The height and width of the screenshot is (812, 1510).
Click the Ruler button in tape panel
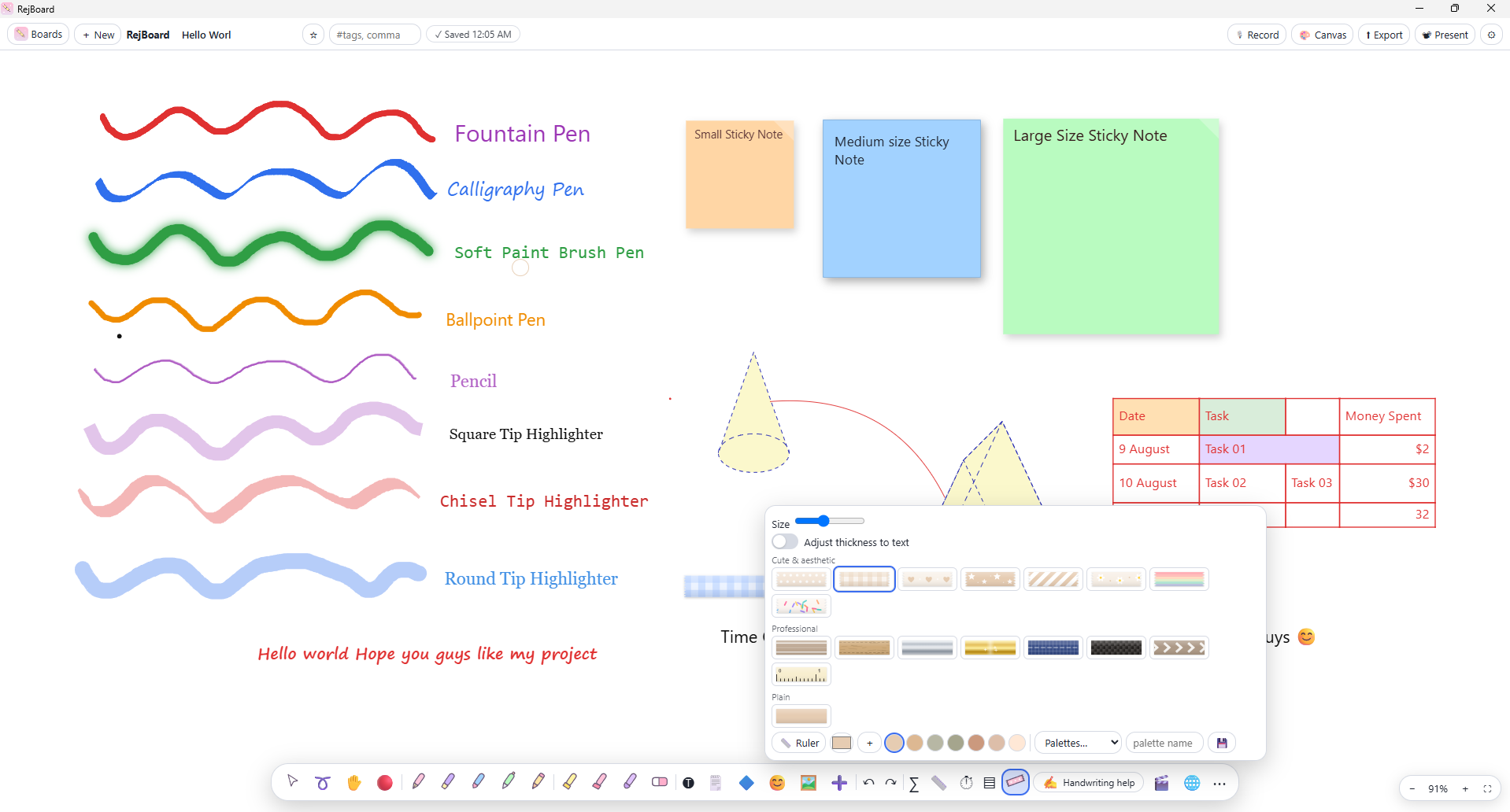[x=799, y=743]
